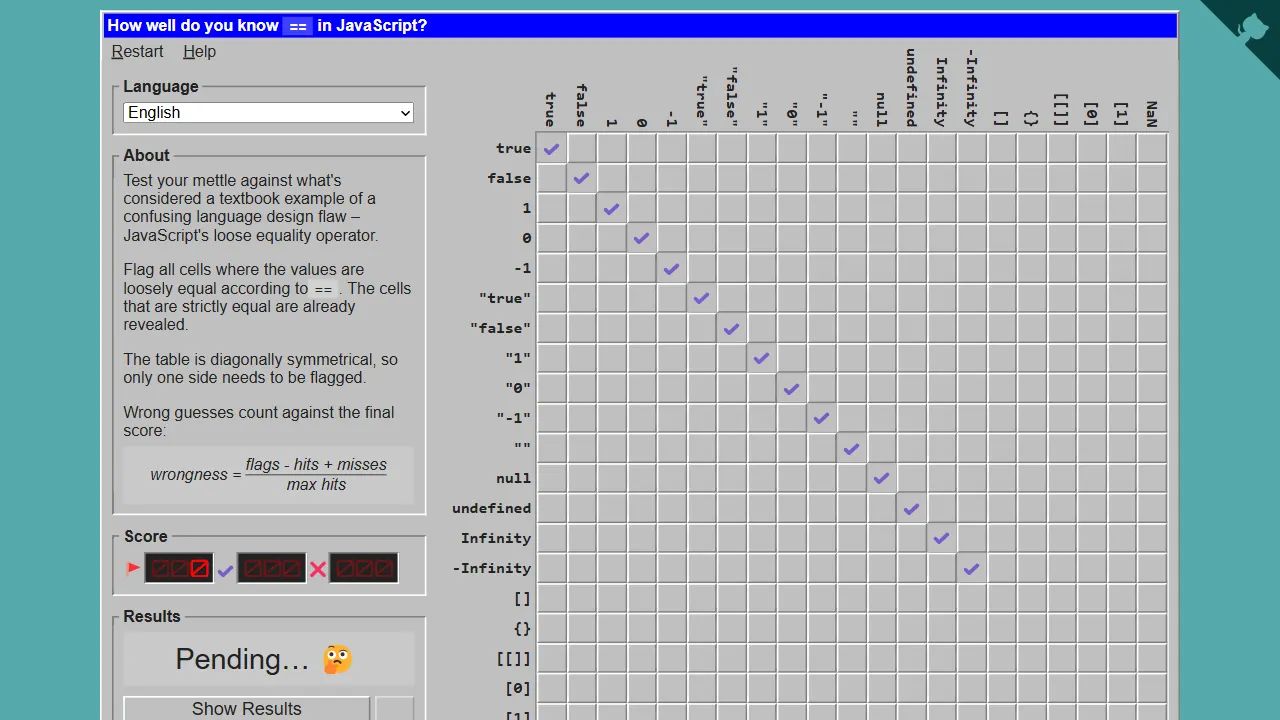Image resolution: width=1280 pixels, height=720 pixels.
Task: Flag cell in row 0, column "0"
Action: [792, 238]
